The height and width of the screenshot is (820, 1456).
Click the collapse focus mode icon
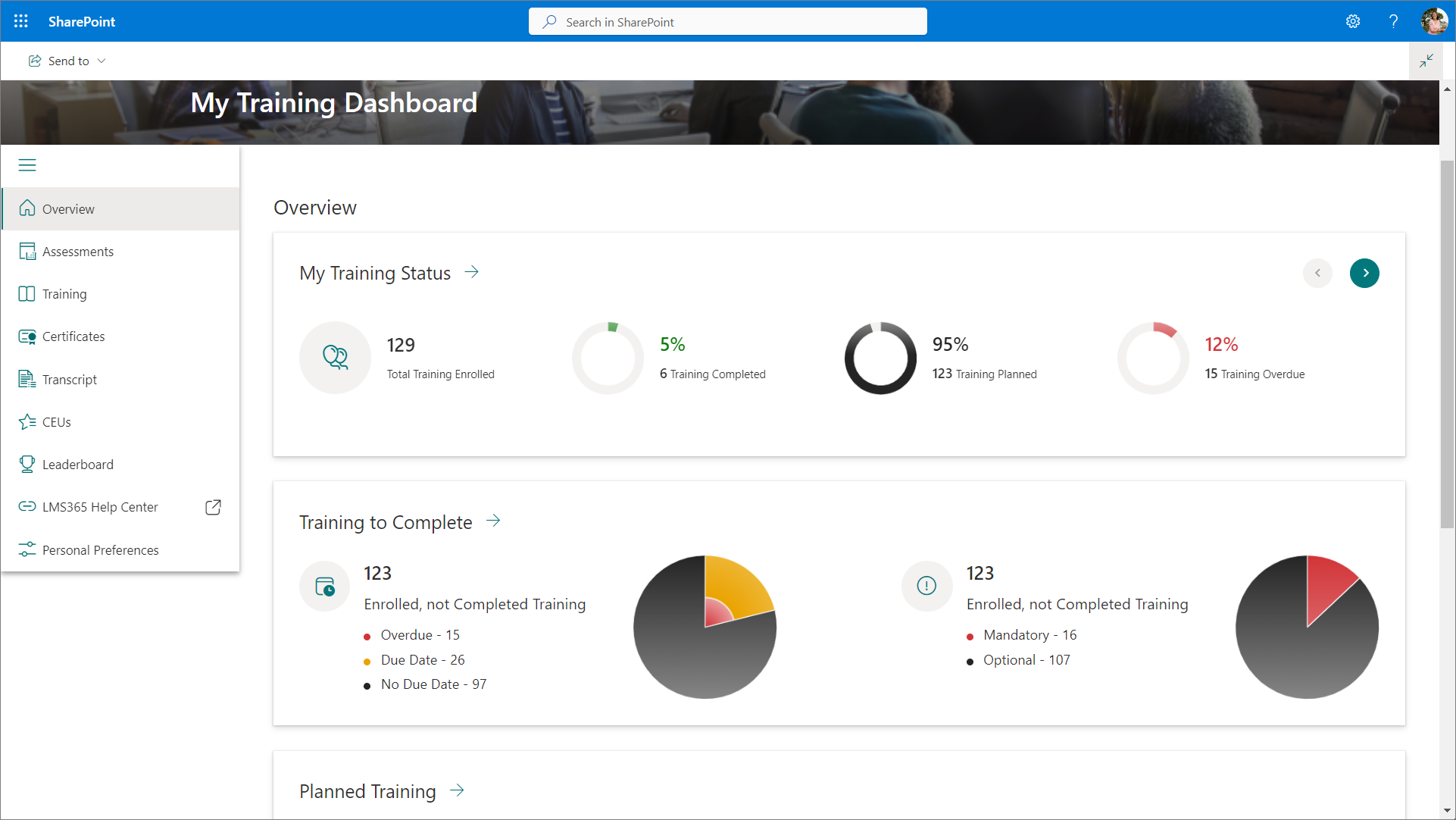click(1426, 61)
